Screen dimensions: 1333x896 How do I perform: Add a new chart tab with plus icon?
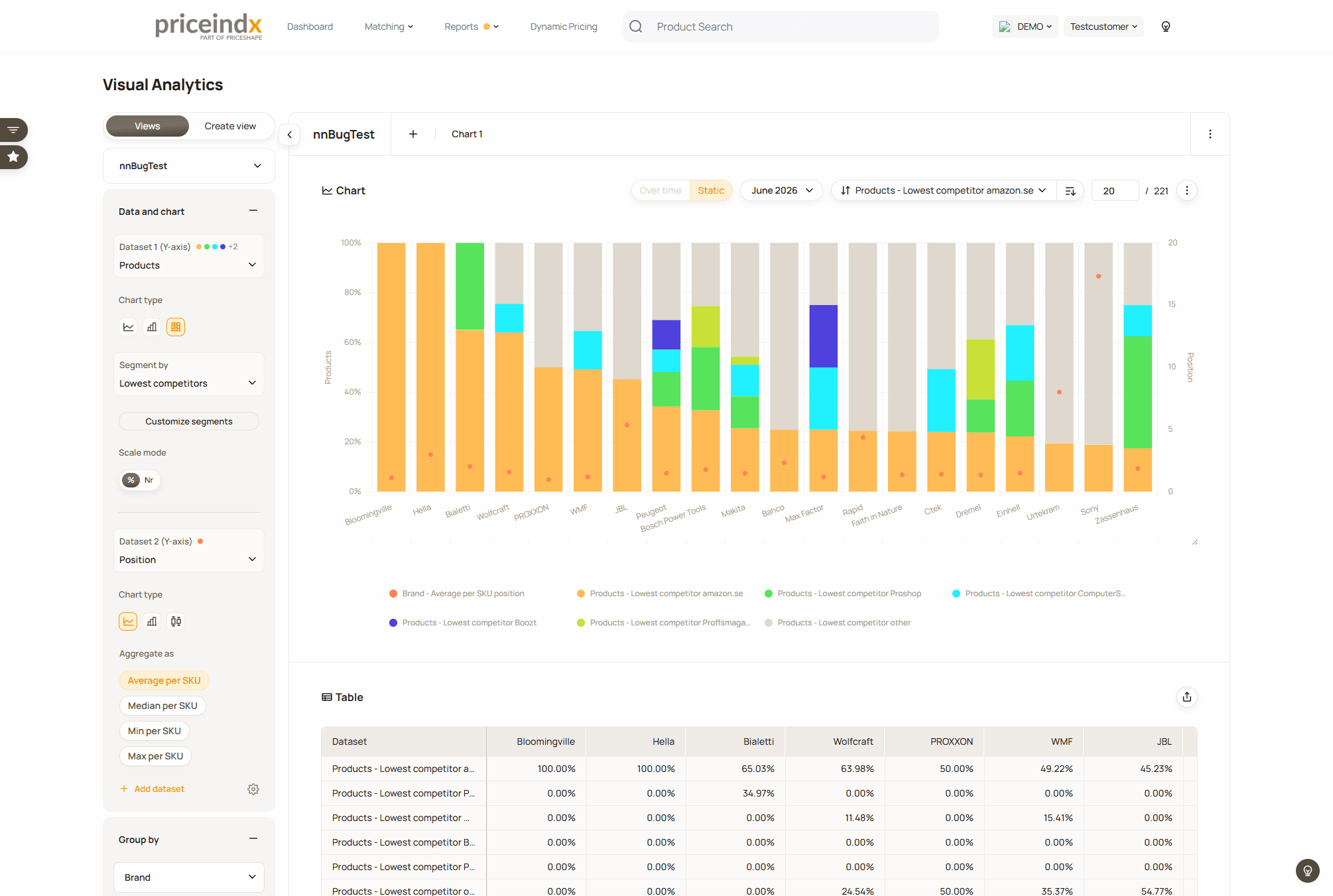pyautogui.click(x=413, y=134)
